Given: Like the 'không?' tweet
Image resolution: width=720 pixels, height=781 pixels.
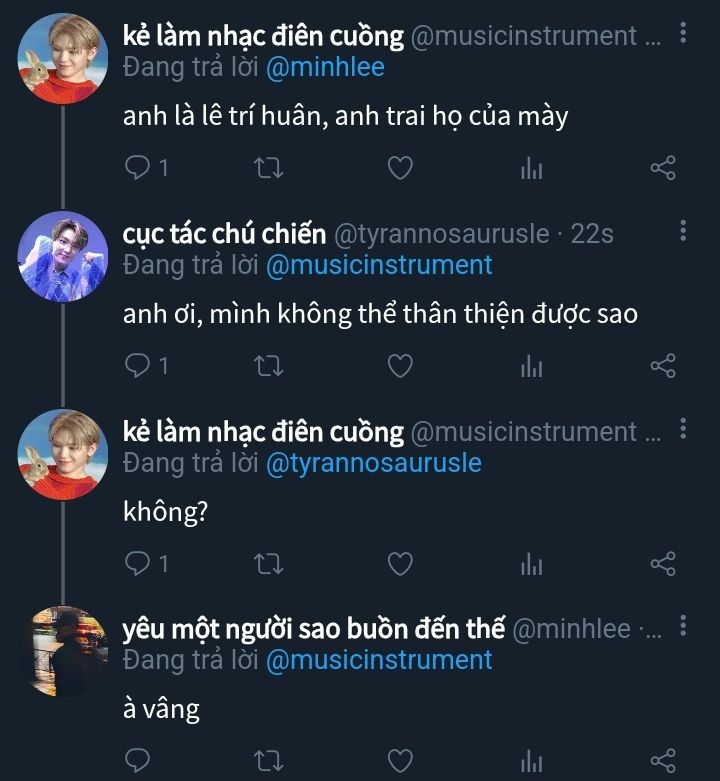Looking at the screenshot, I should (x=400, y=564).
